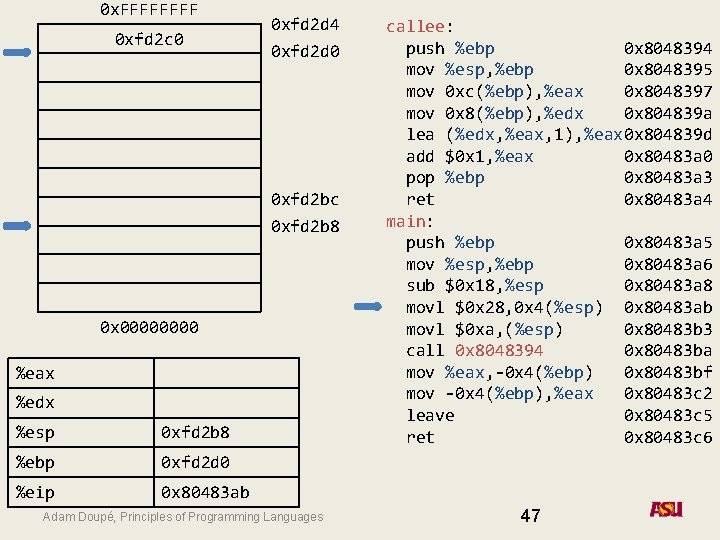Select the "ret" instruction in main
This screenshot has height=540, width=720.
pos(420,437)
